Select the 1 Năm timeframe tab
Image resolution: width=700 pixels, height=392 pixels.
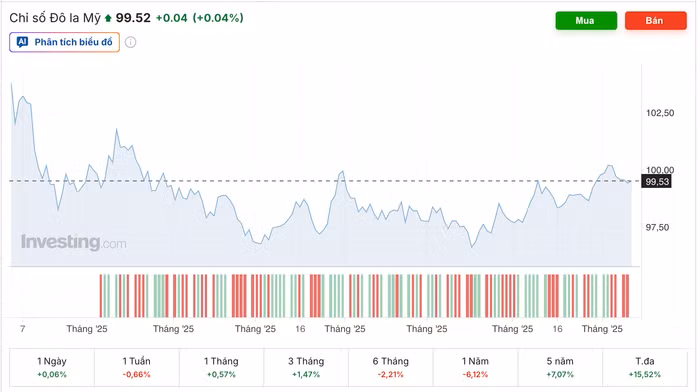click(x=475, y=367)
